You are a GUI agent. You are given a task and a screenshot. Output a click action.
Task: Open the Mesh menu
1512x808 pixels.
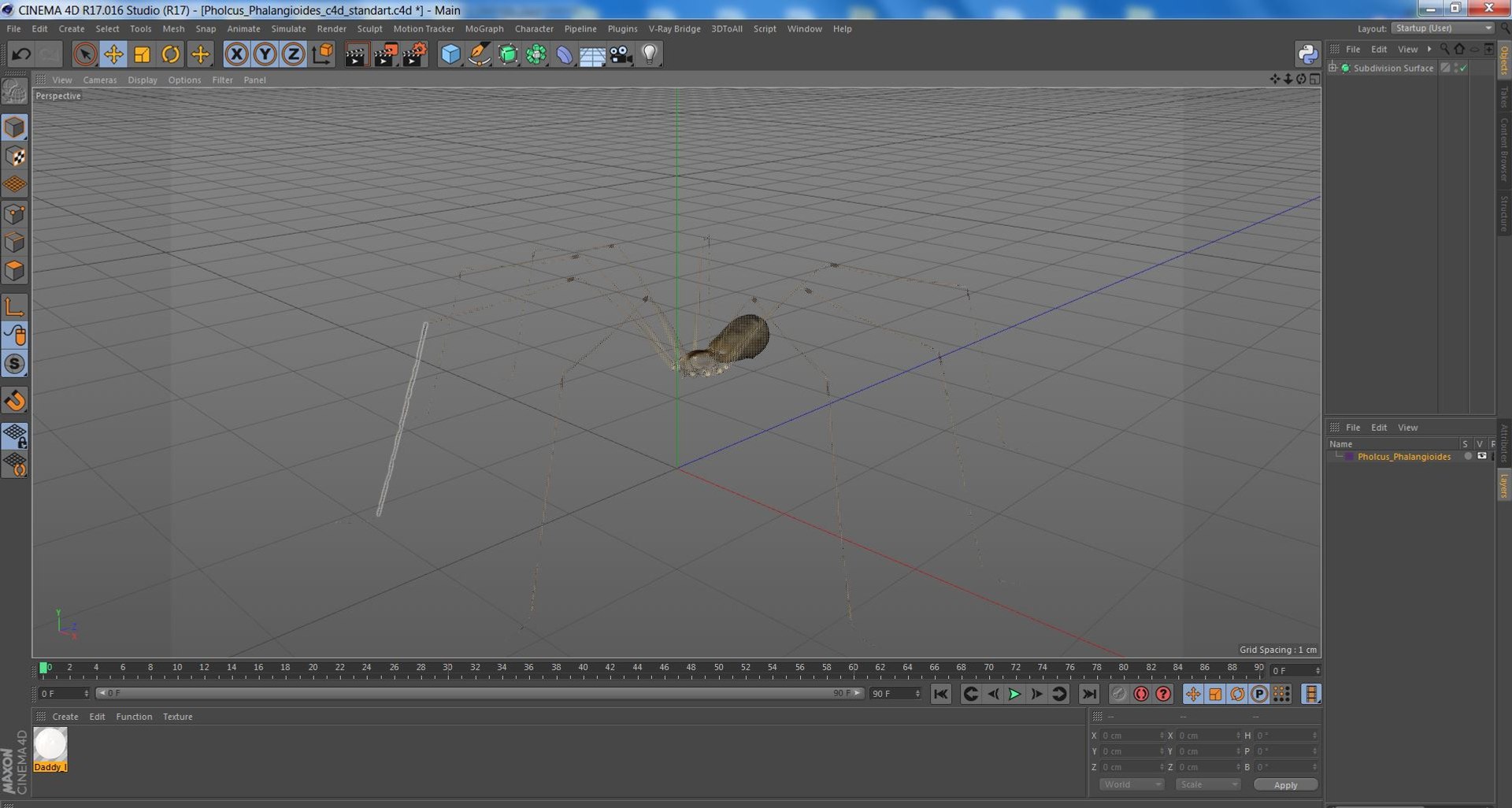173,28
